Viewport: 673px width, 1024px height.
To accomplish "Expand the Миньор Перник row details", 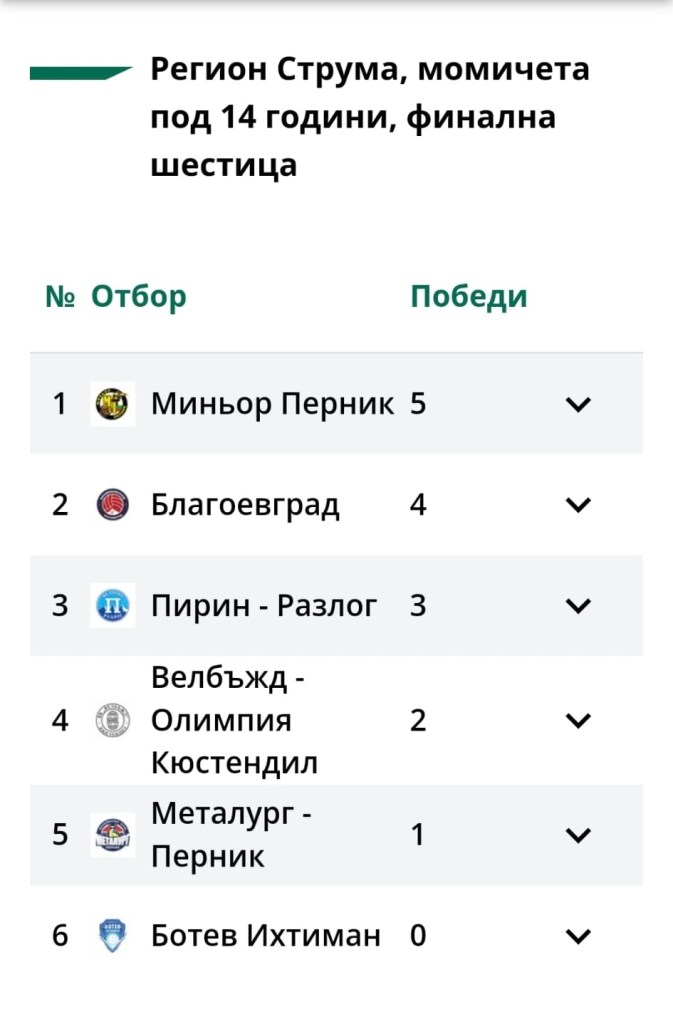I will (x=578, y=404).
